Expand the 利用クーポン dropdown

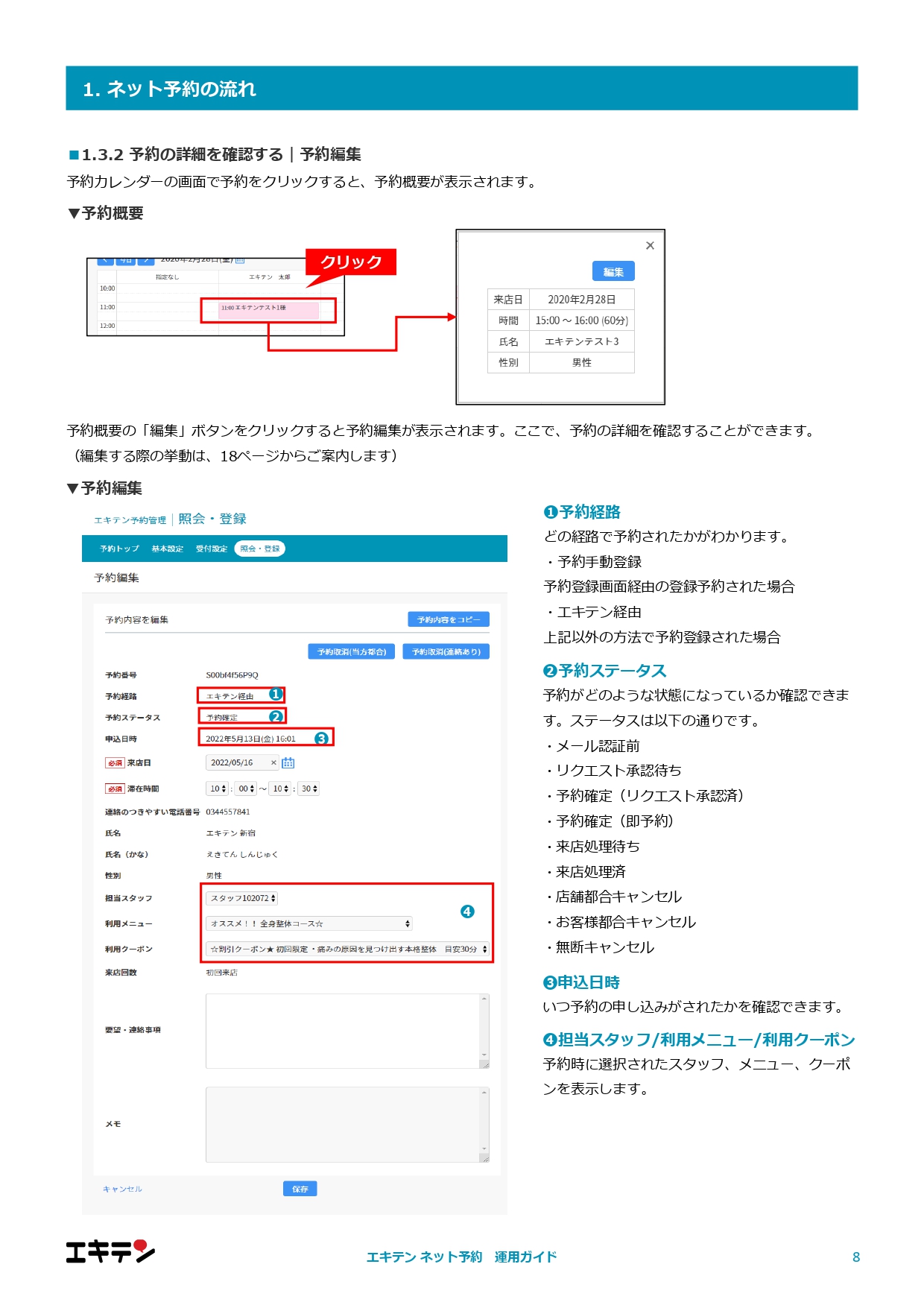point(347,949)
